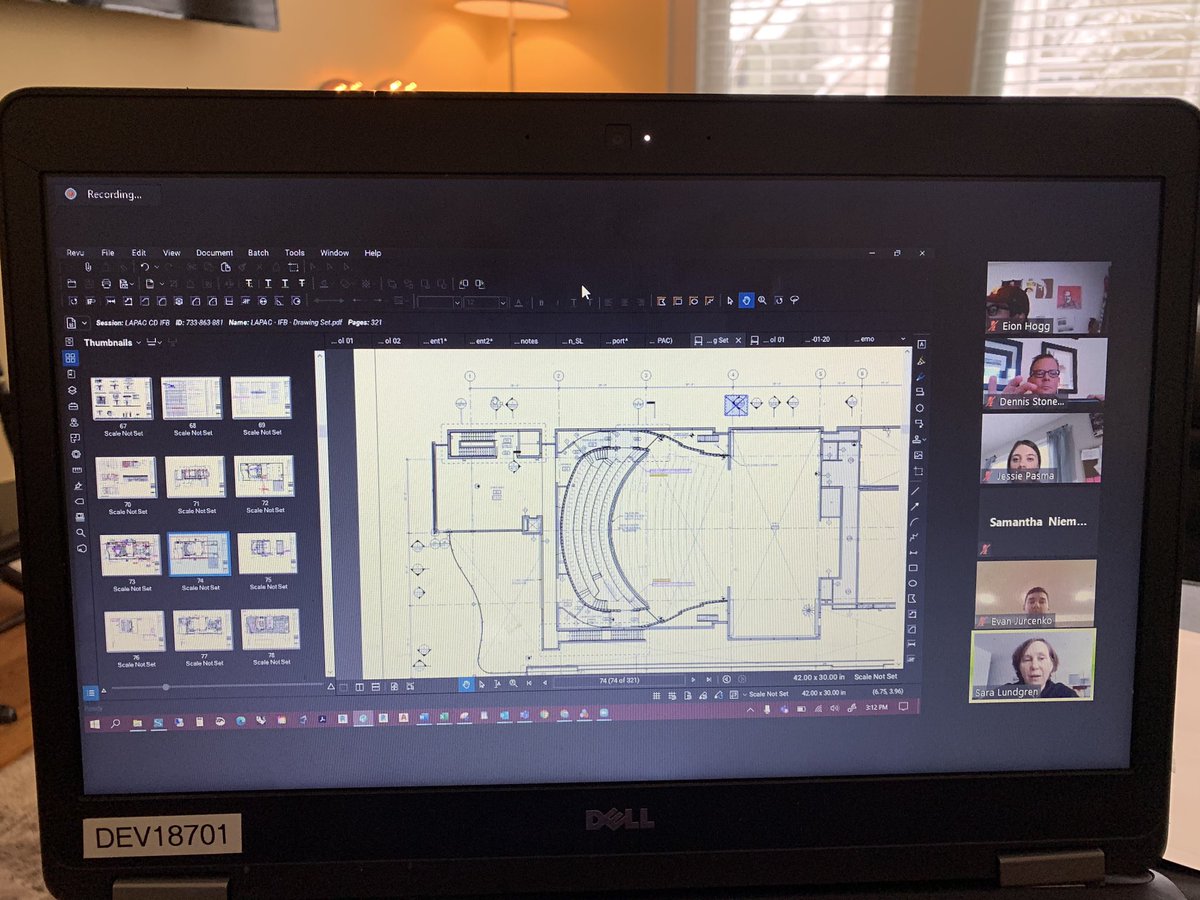
Task: Select the Text Box tool in right toolbar
Action: 920,344
